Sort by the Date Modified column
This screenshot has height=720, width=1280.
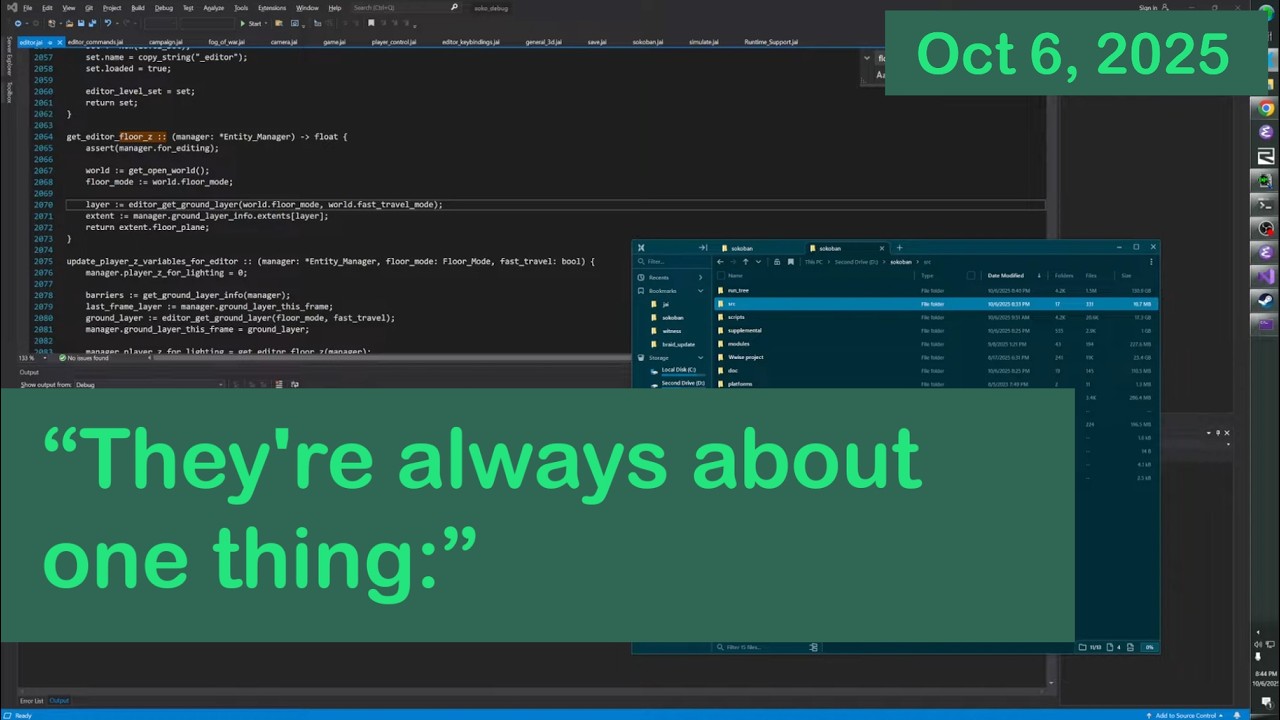click(x=1005, y=276)
